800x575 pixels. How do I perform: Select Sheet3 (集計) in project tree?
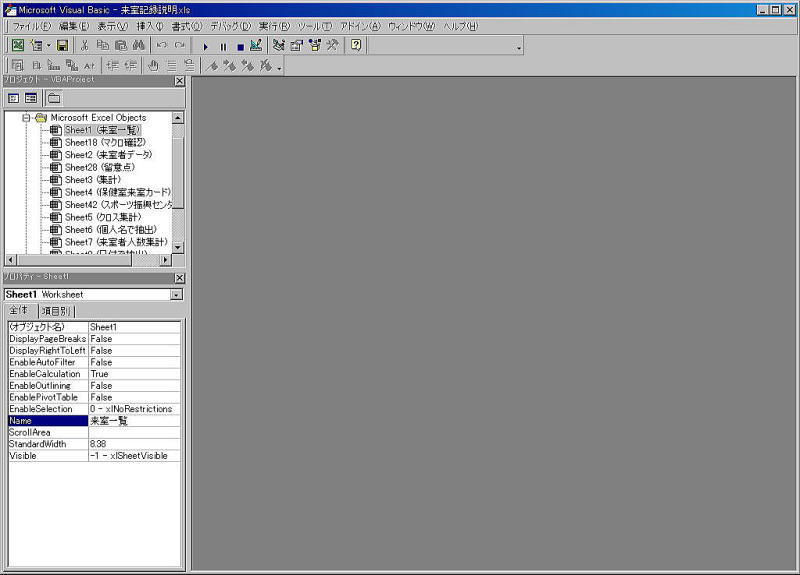pyautogui.click(x=93, y=180)
